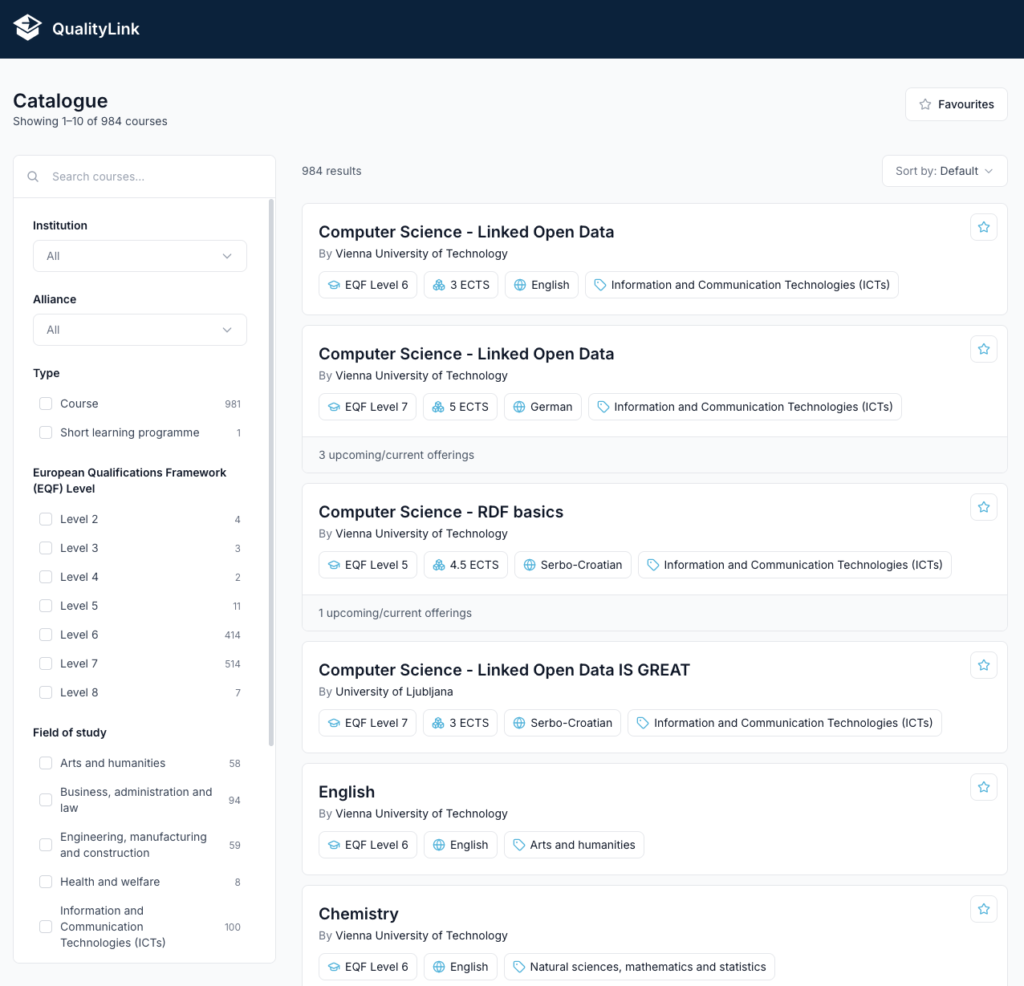Filter by Arts and humanities
This screenshot has height=986, width=1024.
(46, 763)
